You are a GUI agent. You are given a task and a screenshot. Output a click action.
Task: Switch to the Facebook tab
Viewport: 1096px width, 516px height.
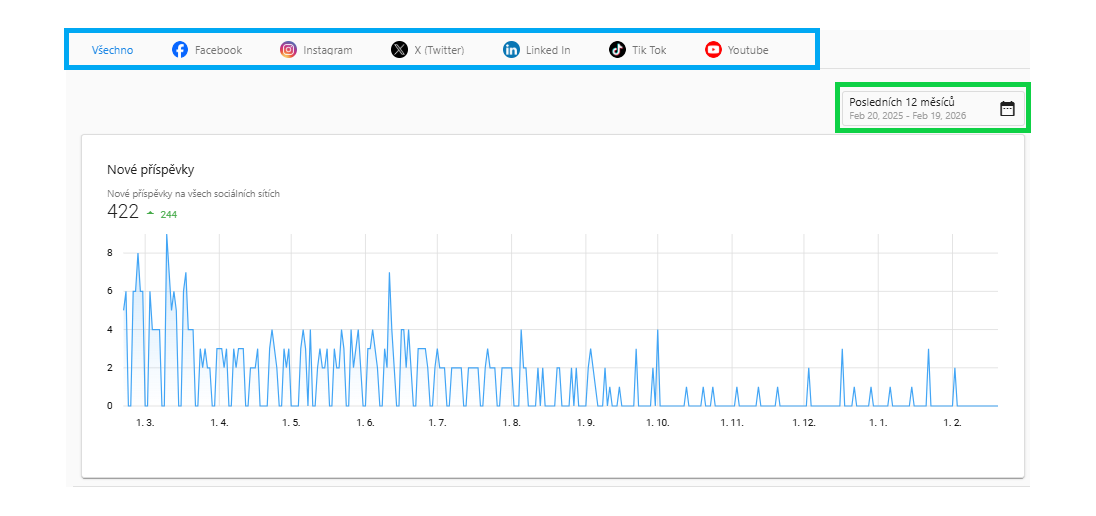207,50
